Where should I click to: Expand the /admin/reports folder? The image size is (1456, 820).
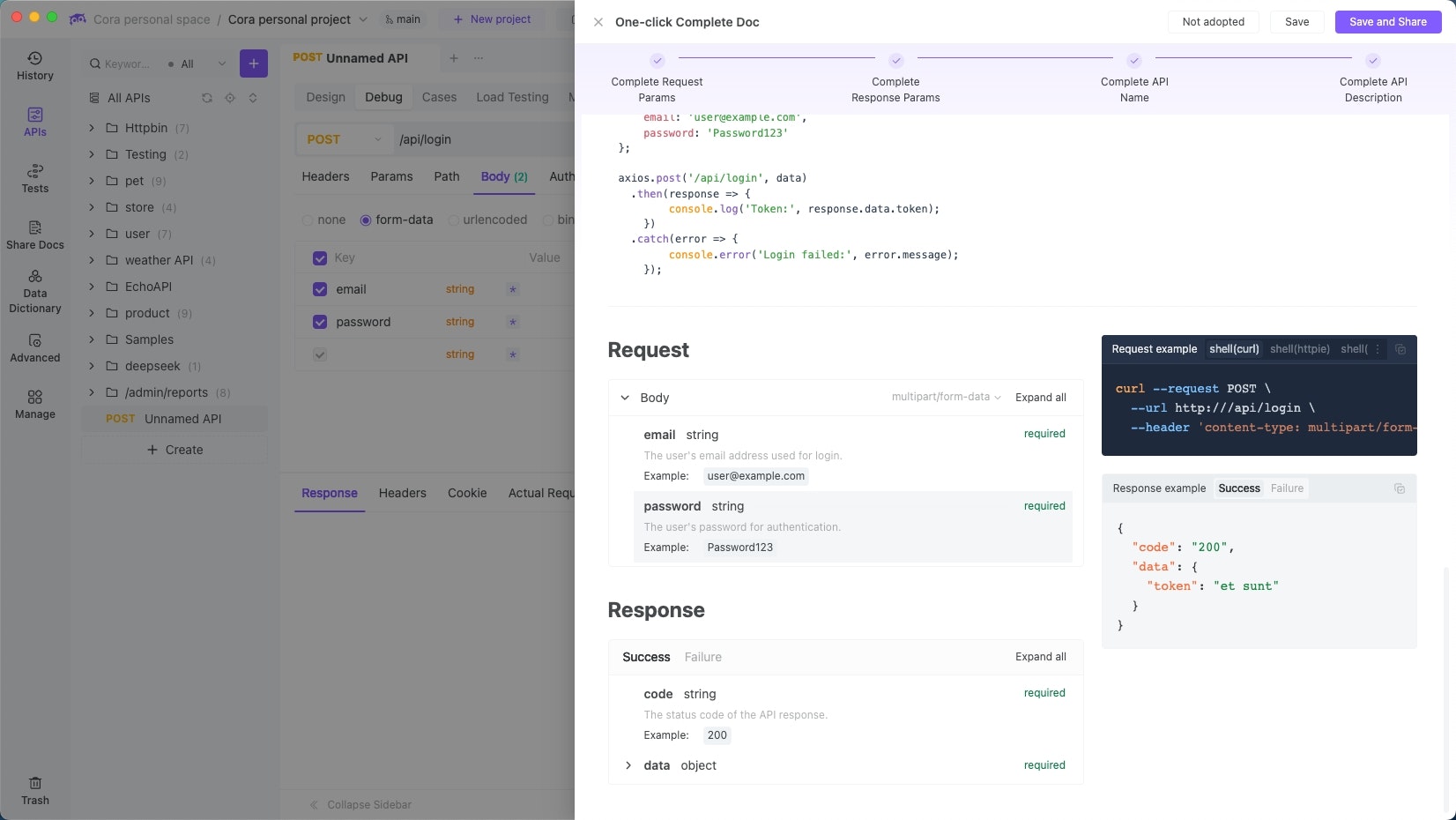91,392
